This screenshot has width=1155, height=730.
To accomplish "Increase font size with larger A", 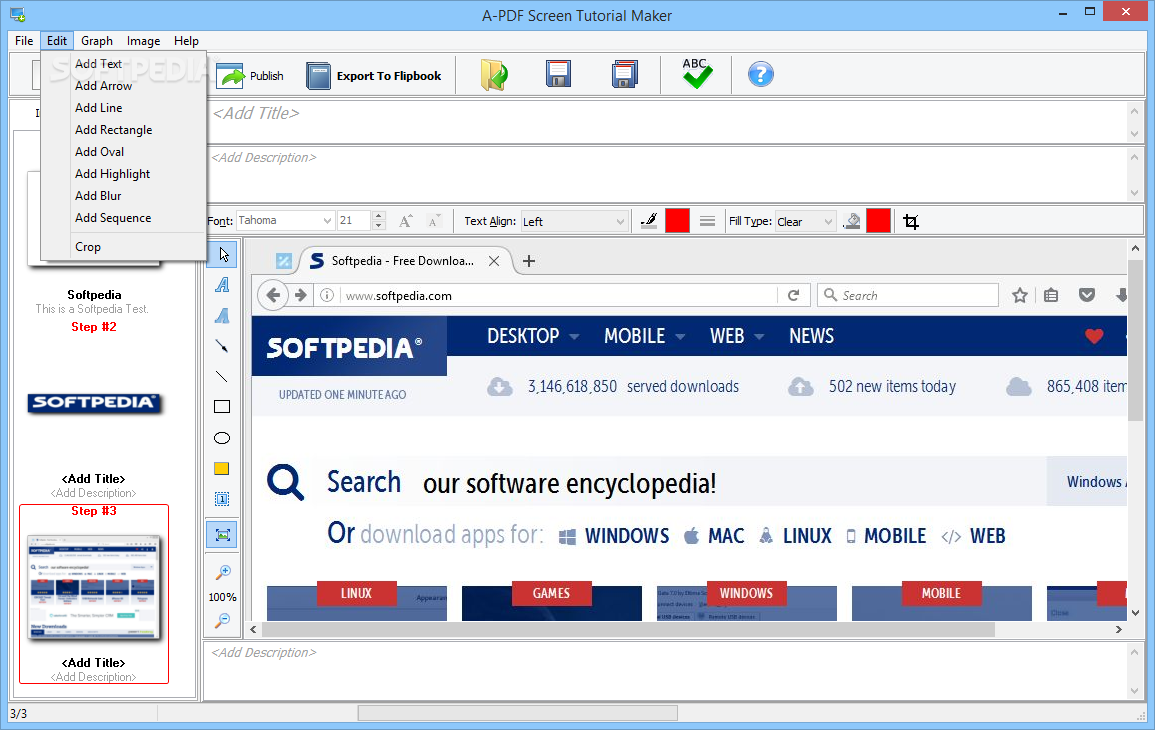I will point(405,221).
